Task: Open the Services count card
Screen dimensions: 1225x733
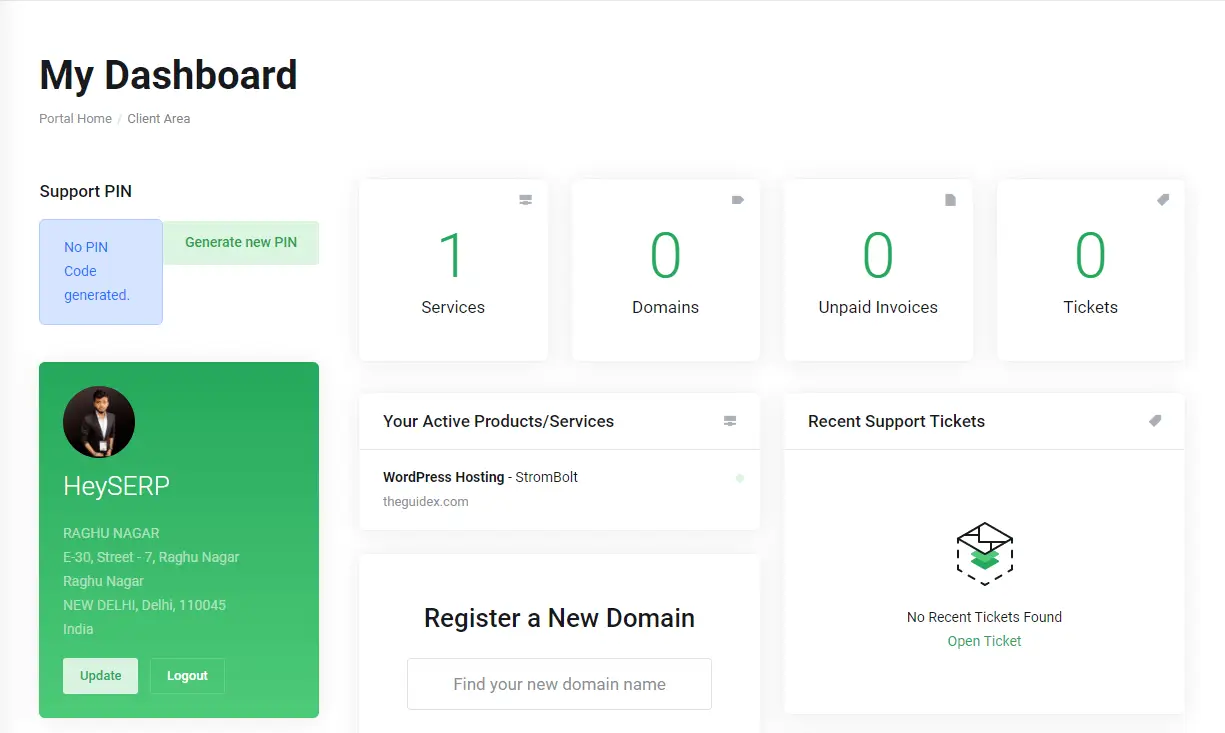Action: coord(453,270)
